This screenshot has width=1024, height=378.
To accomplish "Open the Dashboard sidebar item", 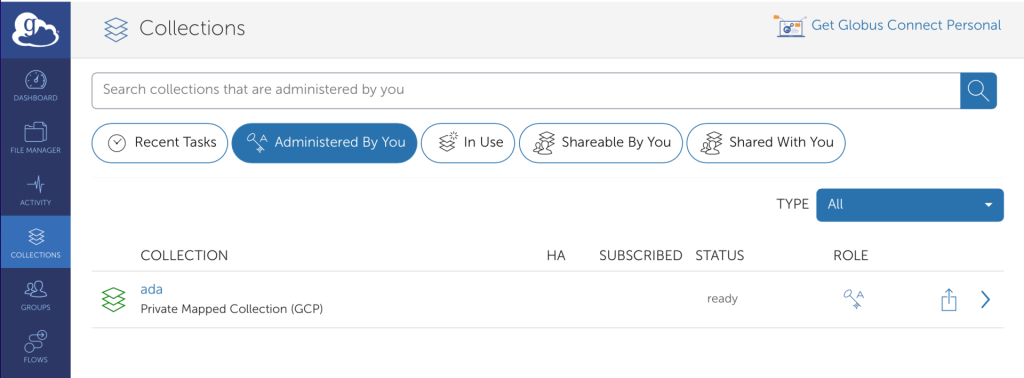I will click(35, 86).
